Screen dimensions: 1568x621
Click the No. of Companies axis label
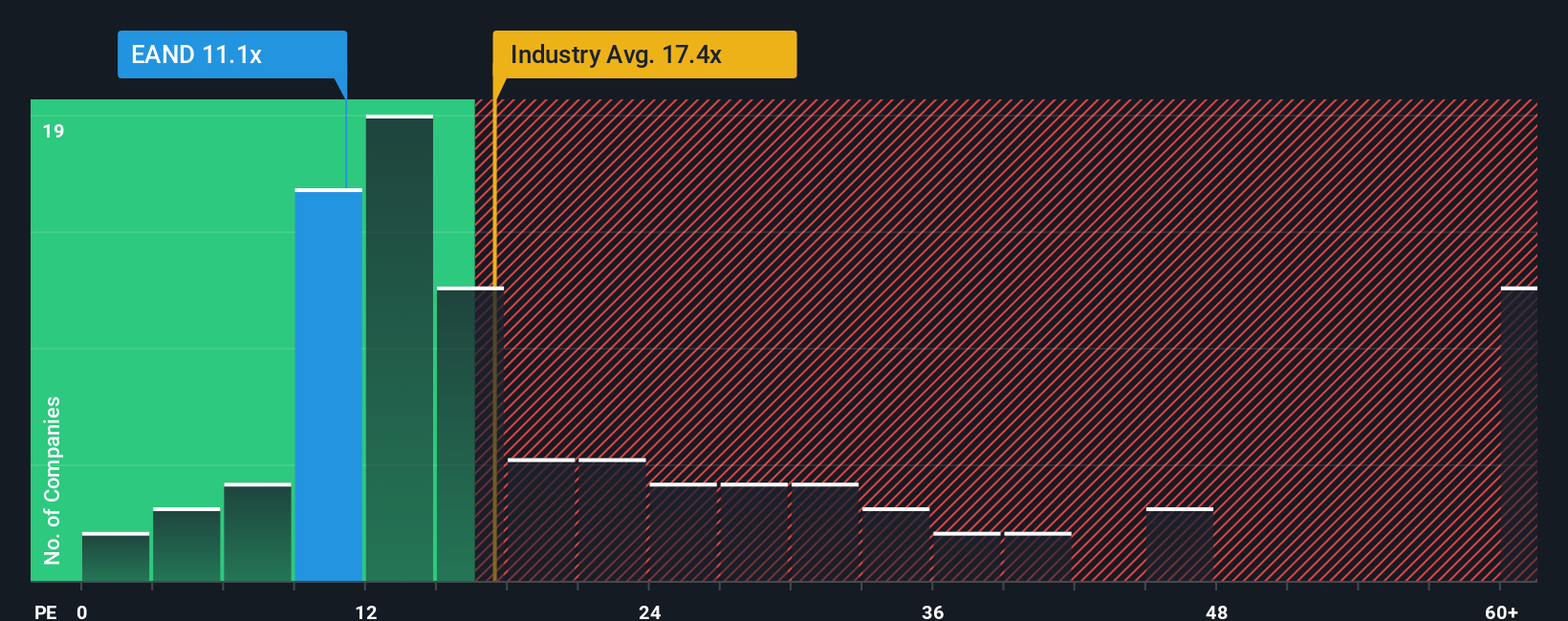53,480
